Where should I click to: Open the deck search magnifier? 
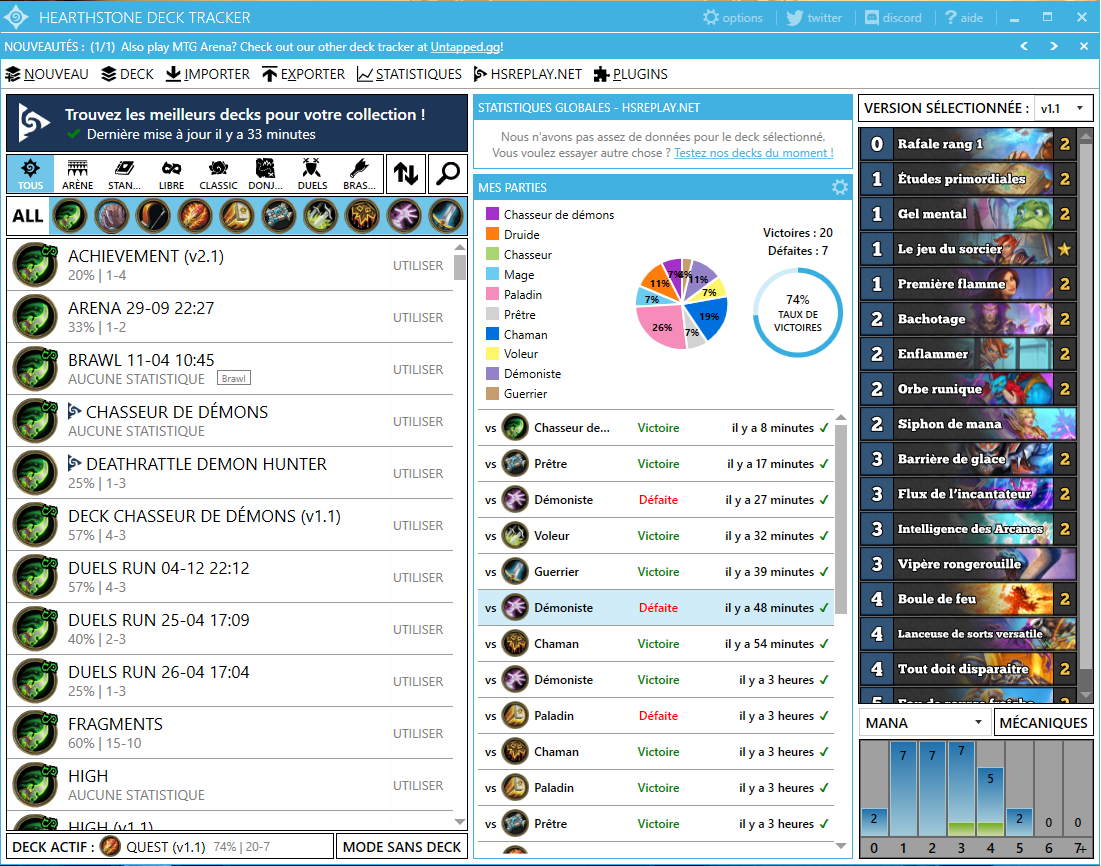447,173
